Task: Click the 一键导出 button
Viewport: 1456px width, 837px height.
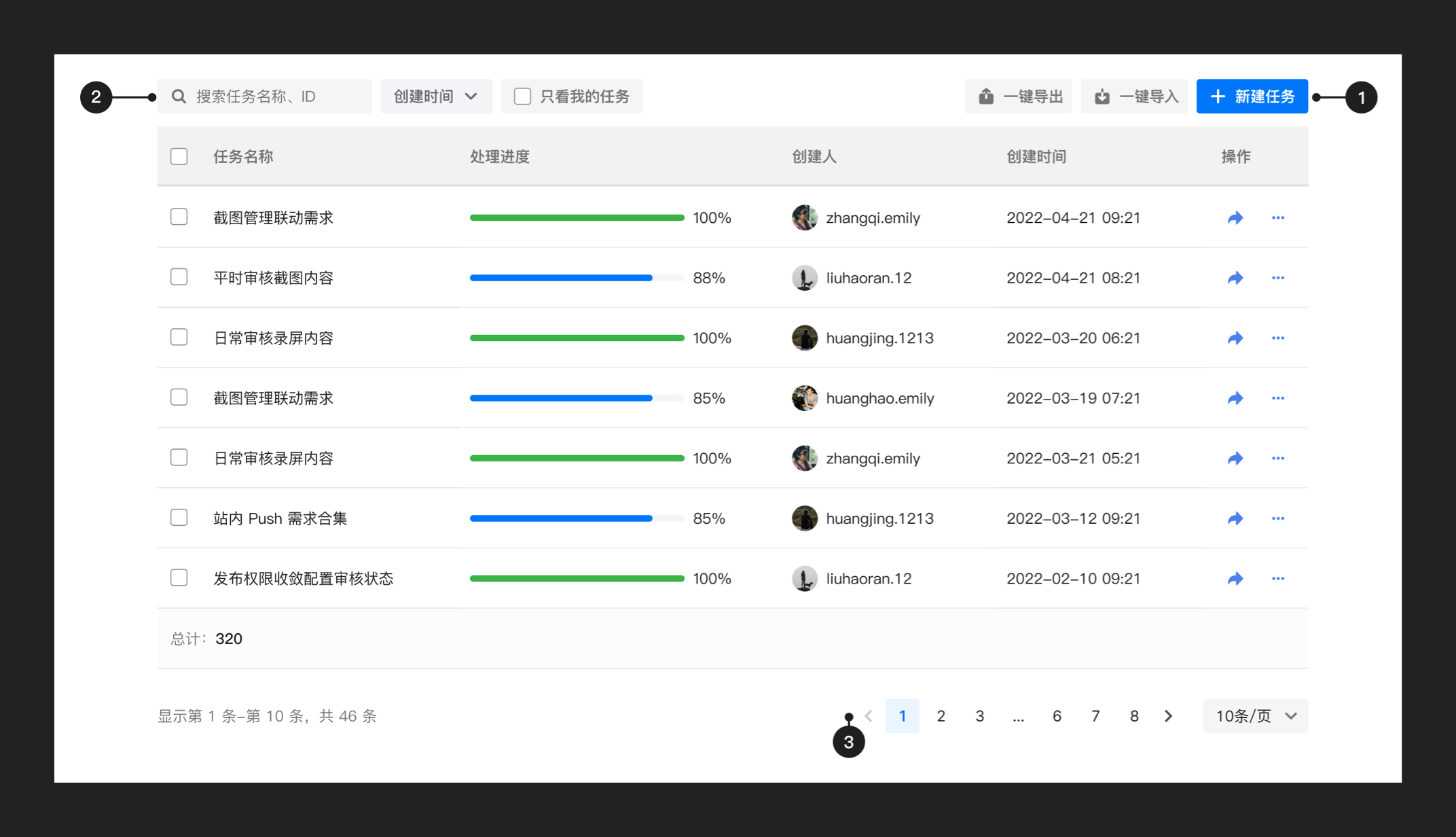Action: coord(1019,96)
